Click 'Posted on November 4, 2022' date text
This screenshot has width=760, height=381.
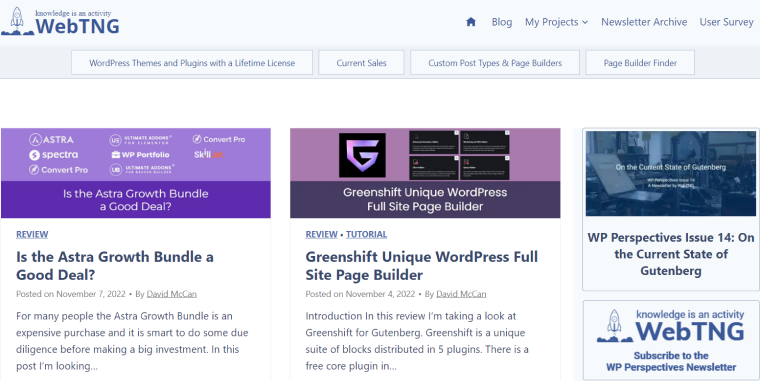(360, 294)
